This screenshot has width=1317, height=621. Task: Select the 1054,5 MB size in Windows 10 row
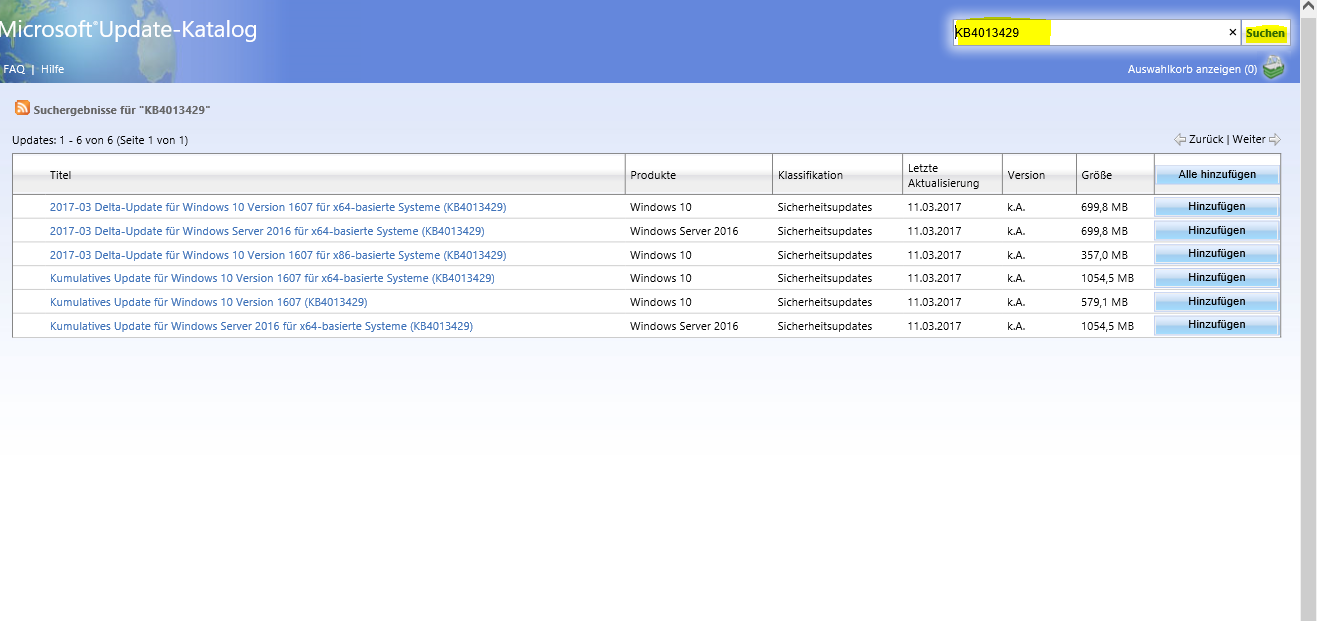tap(1107, 278)
